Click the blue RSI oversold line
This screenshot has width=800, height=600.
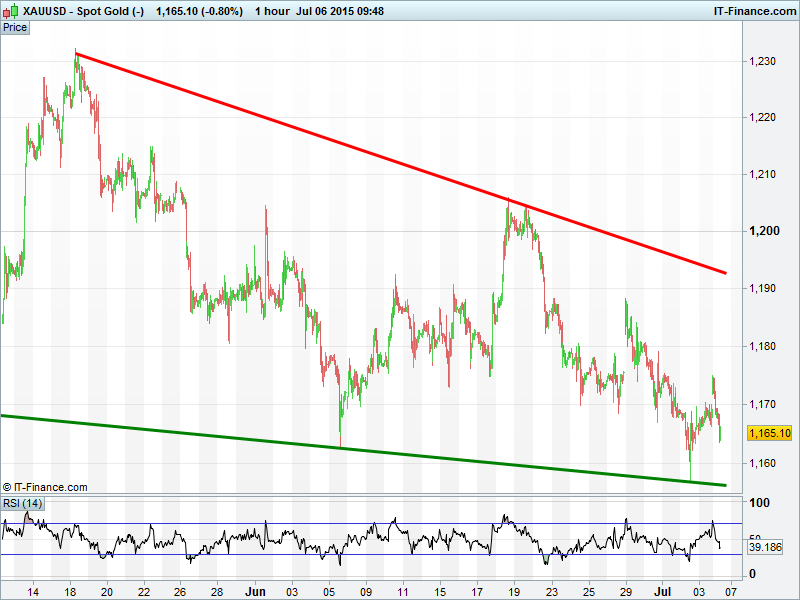400,555
